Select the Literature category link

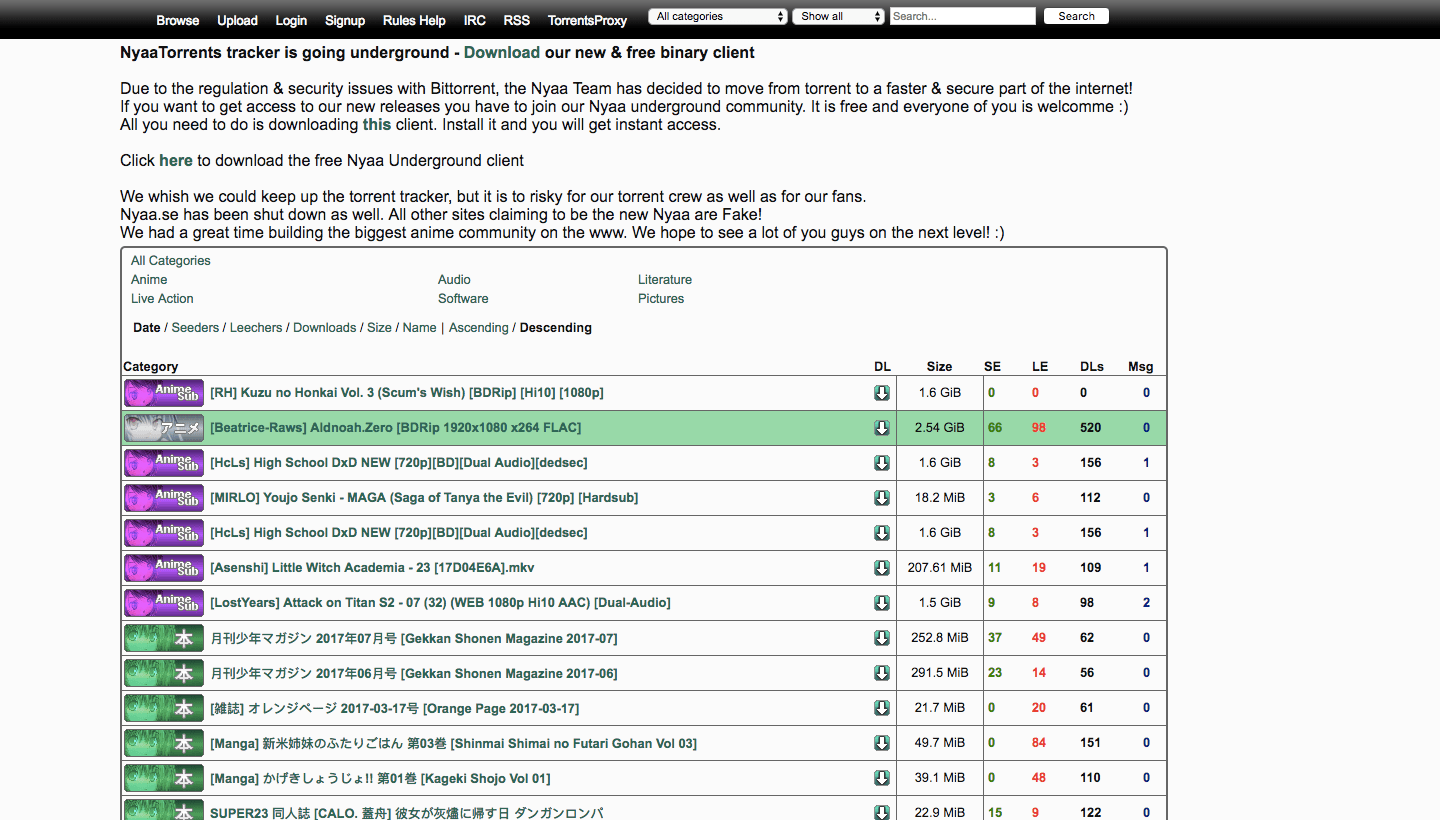pyautogui.click(x=665, y=279)
